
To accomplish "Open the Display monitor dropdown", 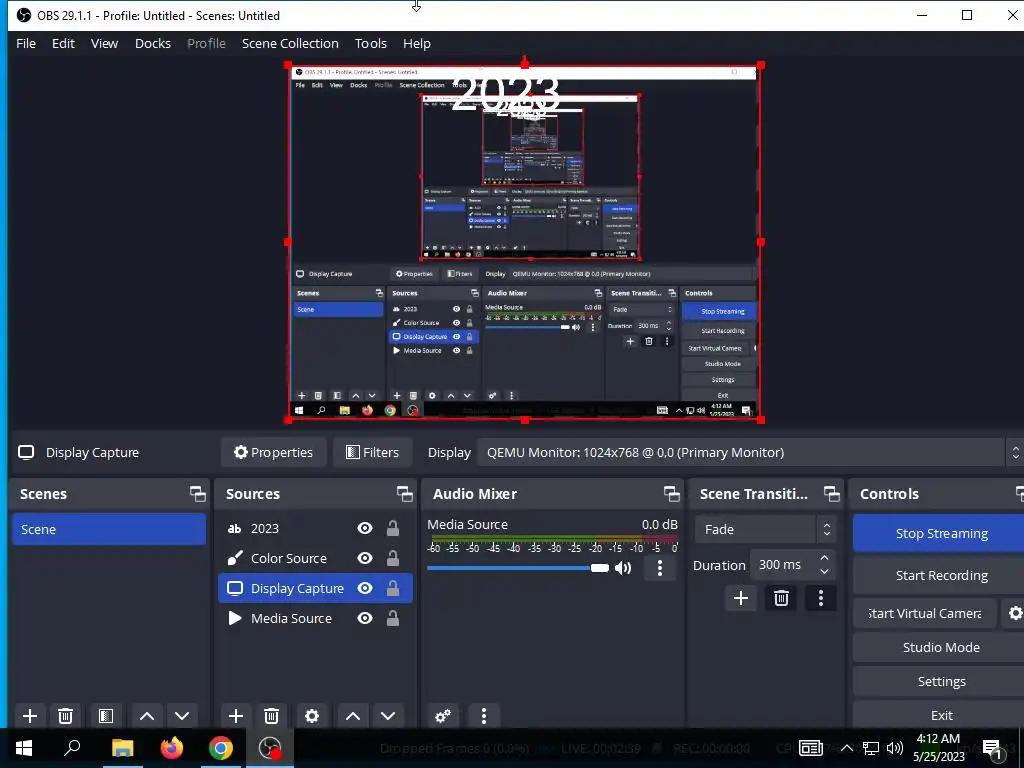I will point(750,453).
